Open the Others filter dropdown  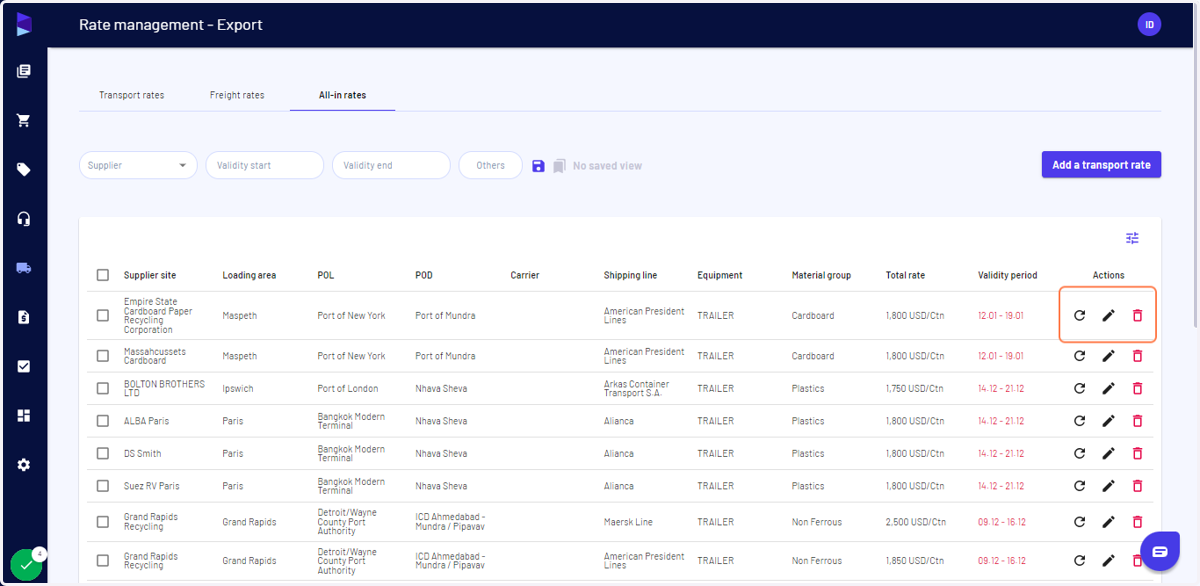(x=490, y=166)
